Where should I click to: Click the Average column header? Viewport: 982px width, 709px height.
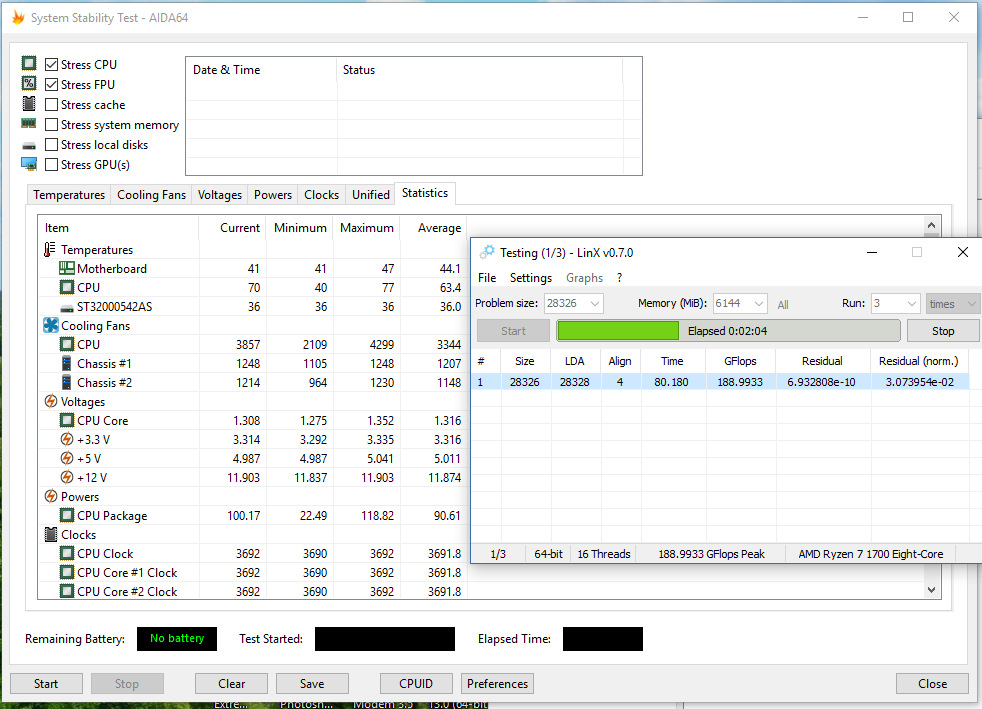[x=434, y=227]
